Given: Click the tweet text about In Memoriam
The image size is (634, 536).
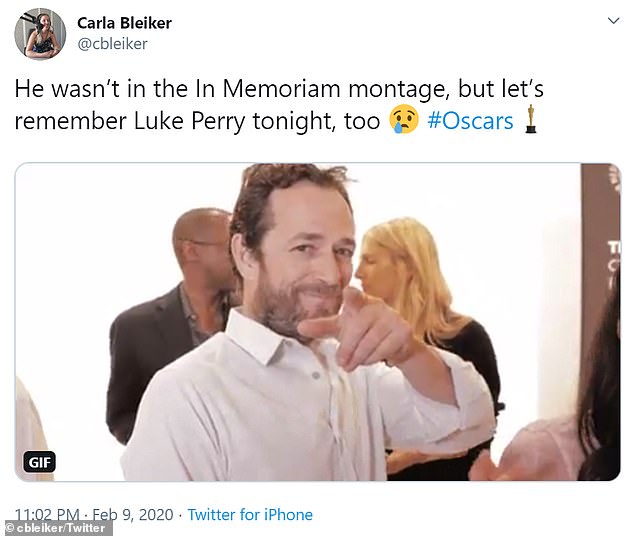Looking at the screenshot, I should (x=279, y=89).
